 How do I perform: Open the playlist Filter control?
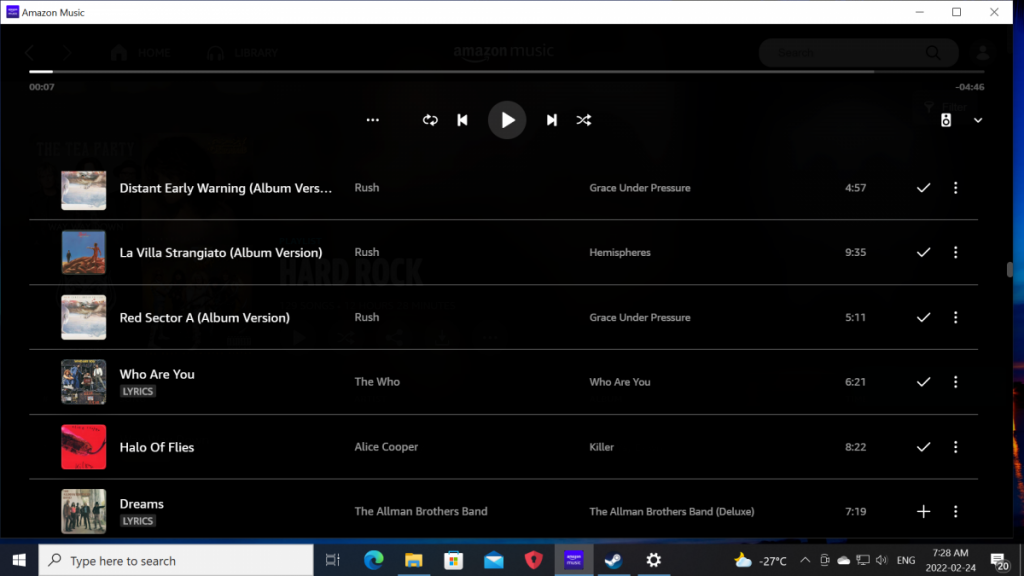946,106
